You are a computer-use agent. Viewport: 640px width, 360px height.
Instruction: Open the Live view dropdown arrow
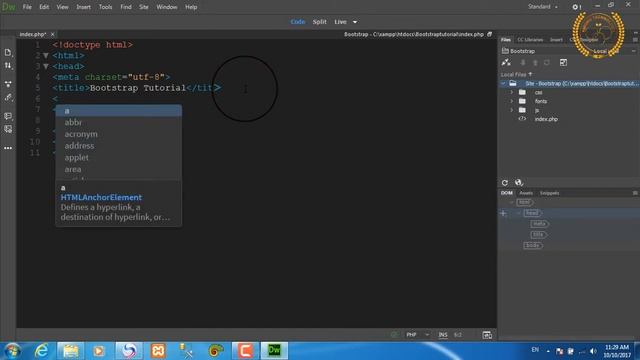[x=355, y=22]
